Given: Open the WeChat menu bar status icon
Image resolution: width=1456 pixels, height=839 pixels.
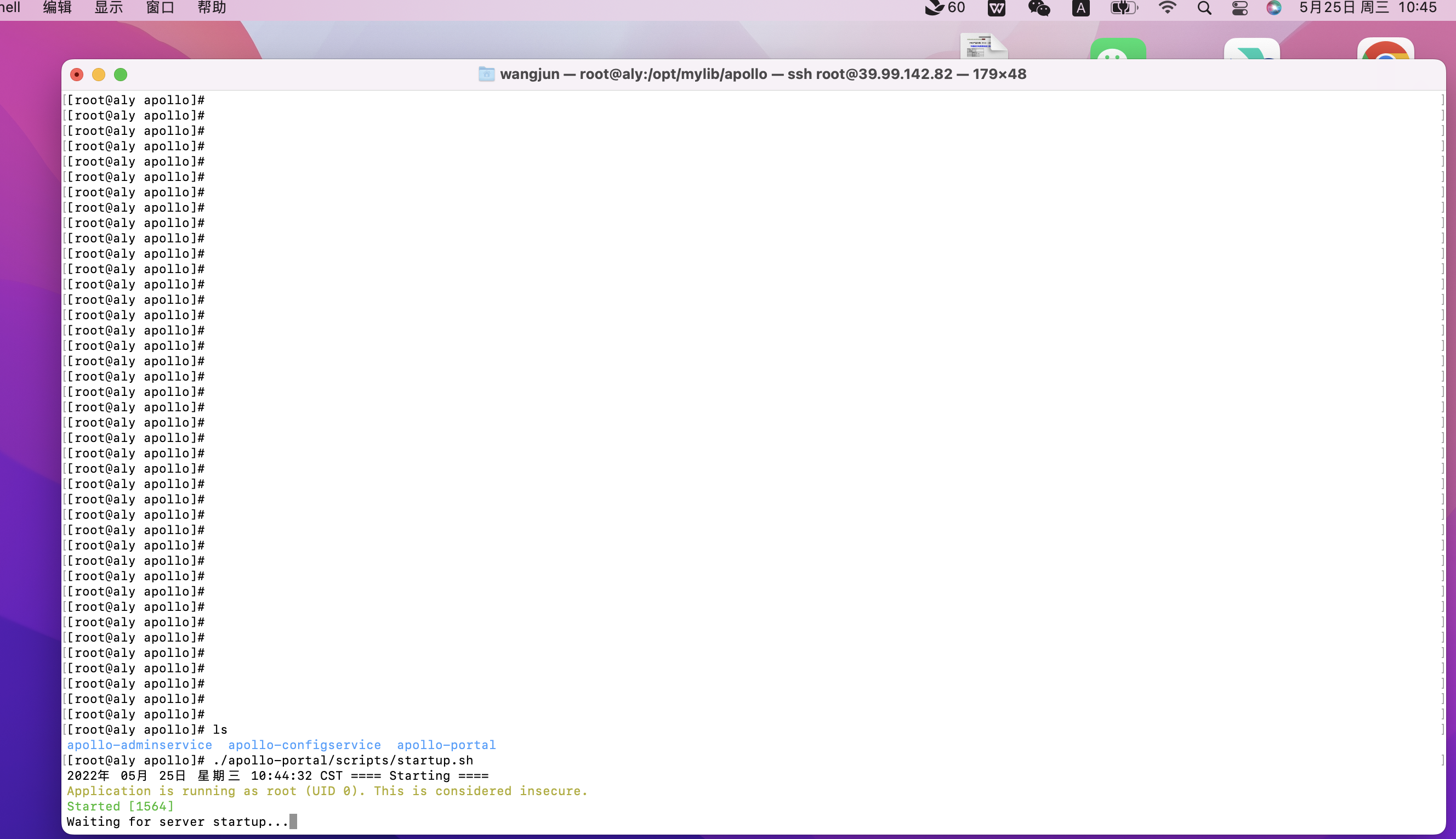Looking at the screenshot, I should [x=1039, y=8].
